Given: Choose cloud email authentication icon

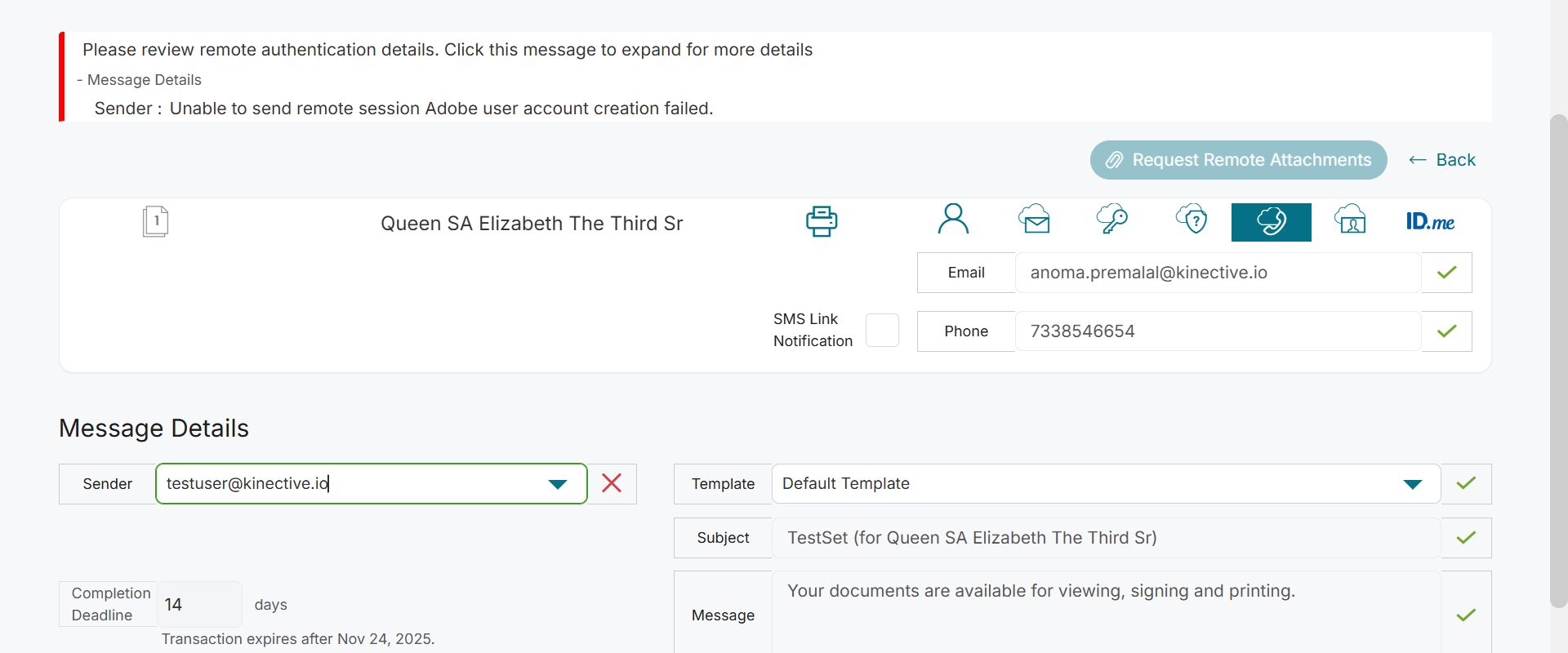Looking at the screenshot, I should click(x=1034, y=220).
